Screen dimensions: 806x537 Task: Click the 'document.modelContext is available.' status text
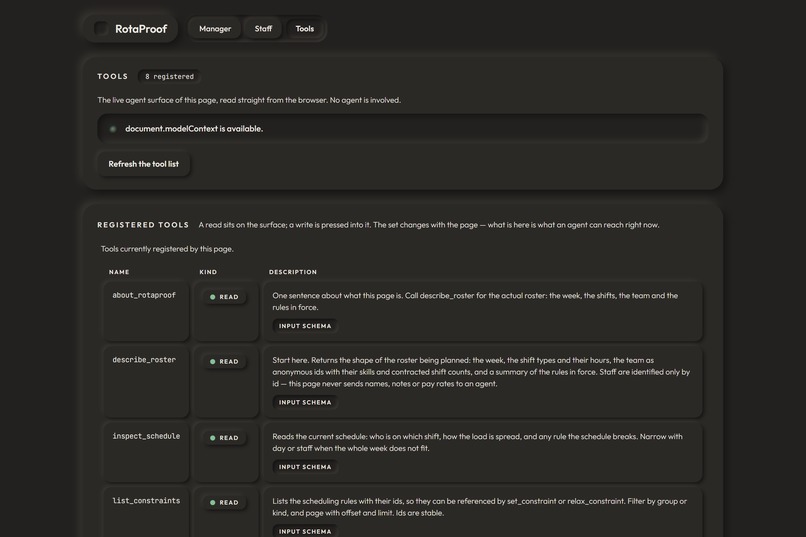point(194,129)
